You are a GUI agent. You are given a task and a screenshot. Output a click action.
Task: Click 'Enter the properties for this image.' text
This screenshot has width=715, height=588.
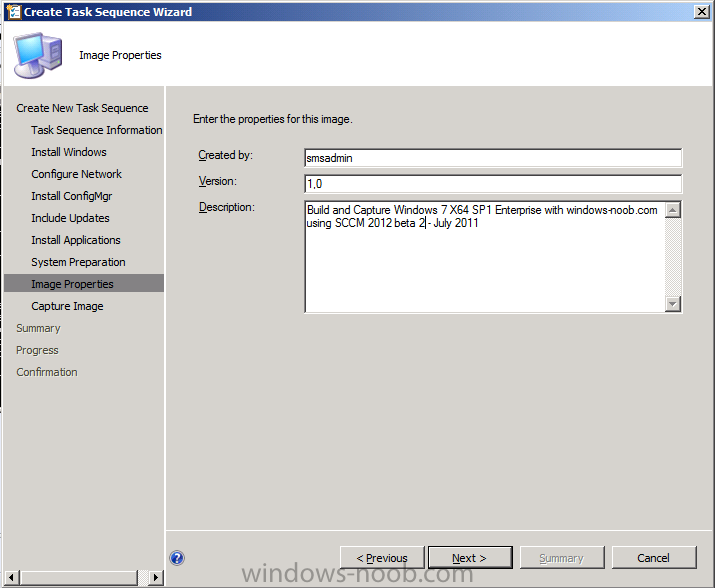click(x=273, y=119)
